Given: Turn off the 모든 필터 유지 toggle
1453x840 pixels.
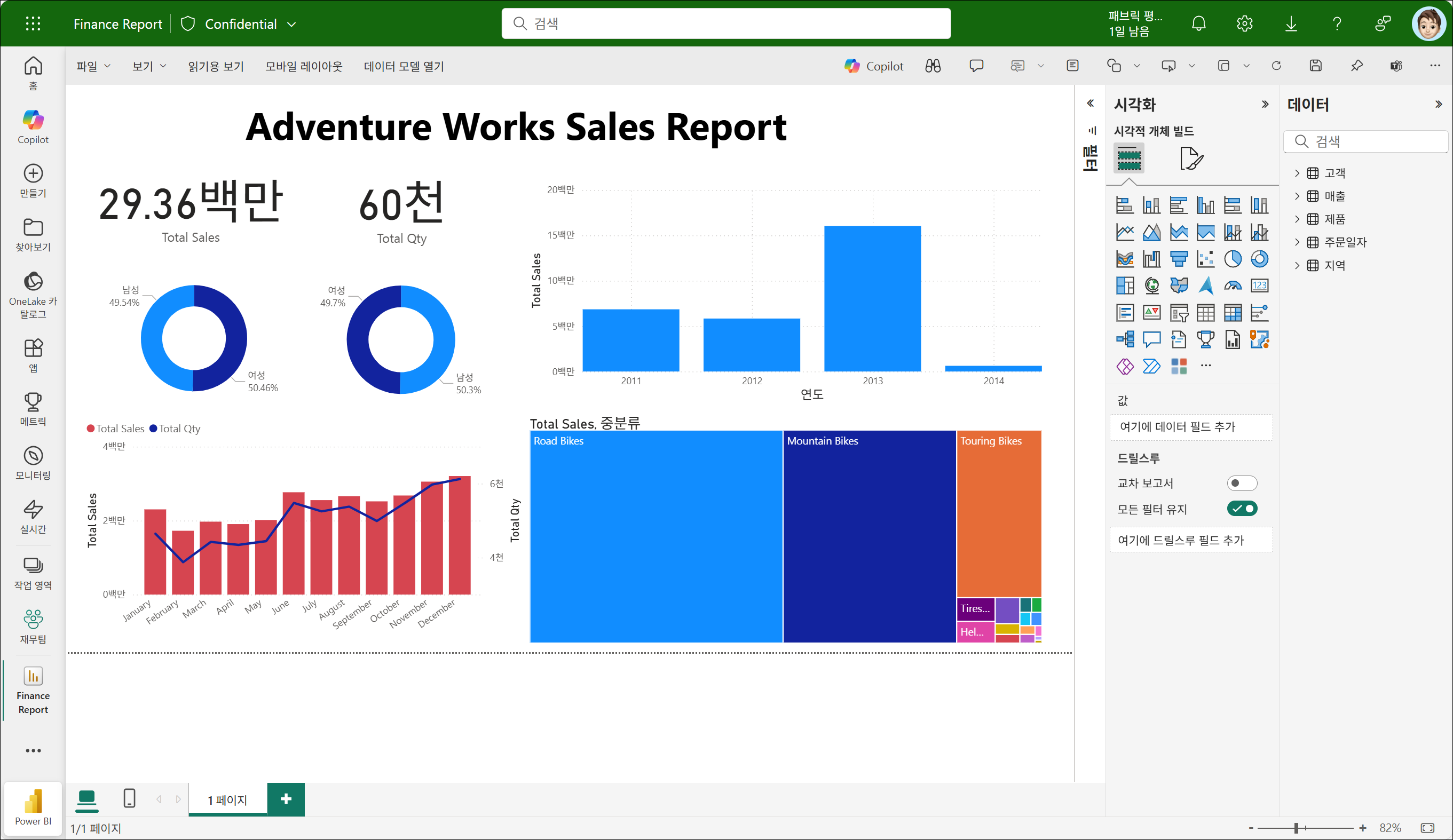Looking at the screenshot, I should coord(1242,509).
